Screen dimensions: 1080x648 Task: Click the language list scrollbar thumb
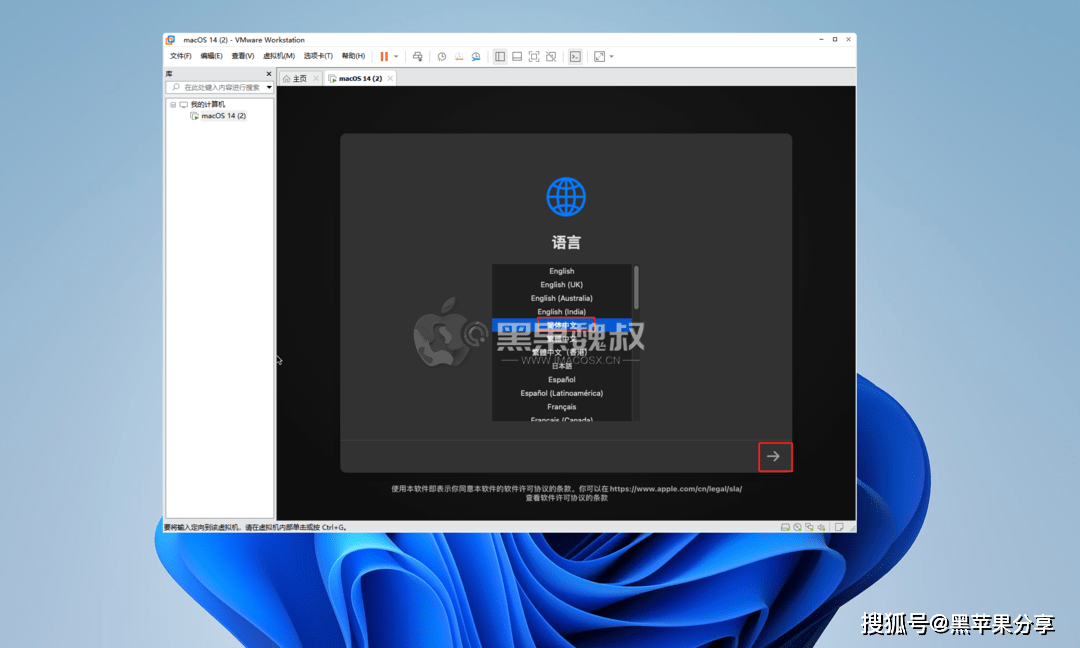point(636,287)
